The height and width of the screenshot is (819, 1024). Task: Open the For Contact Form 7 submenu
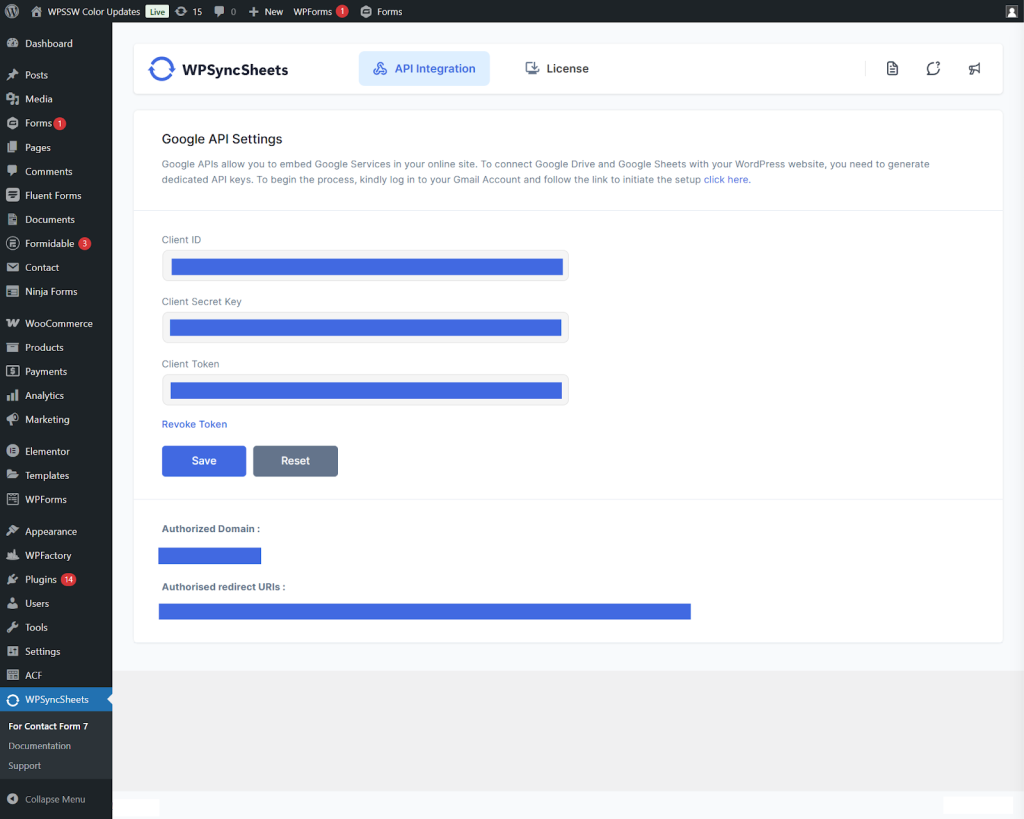pyautogui.click(x=48, y=726)
